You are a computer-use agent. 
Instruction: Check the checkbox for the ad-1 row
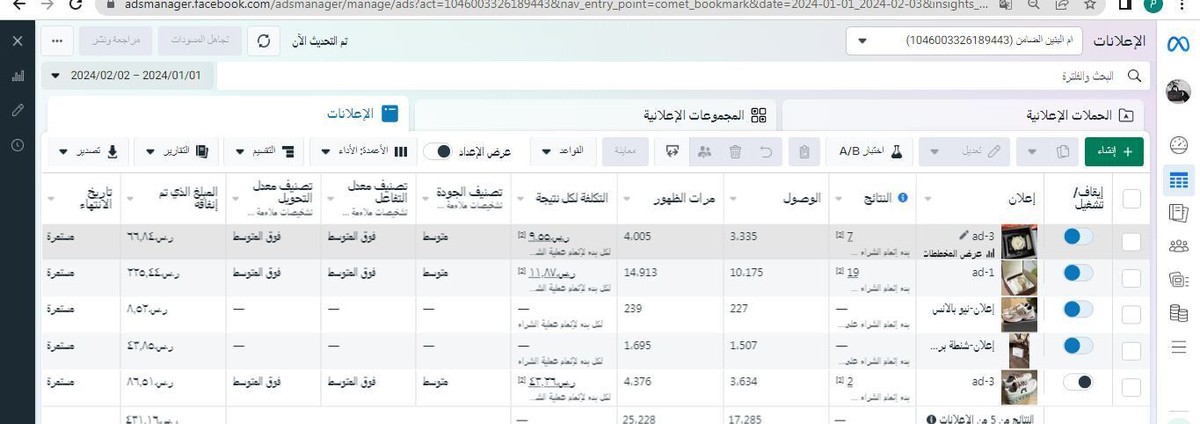pyautogui.click(x=1131, y=278)
